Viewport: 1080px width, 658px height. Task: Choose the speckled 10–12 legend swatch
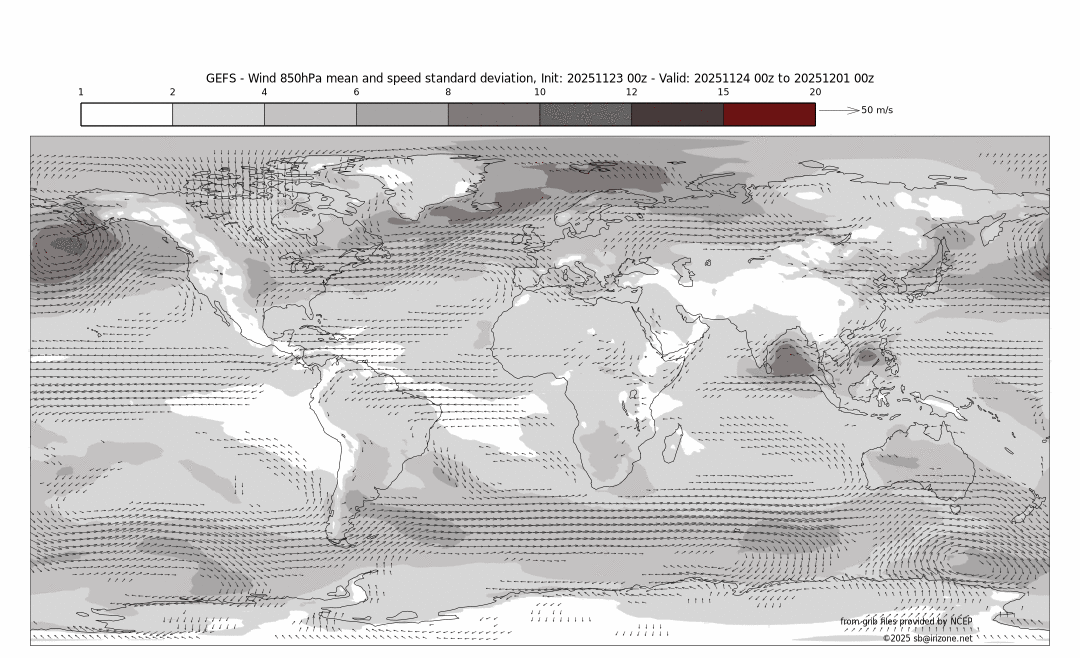585,114
